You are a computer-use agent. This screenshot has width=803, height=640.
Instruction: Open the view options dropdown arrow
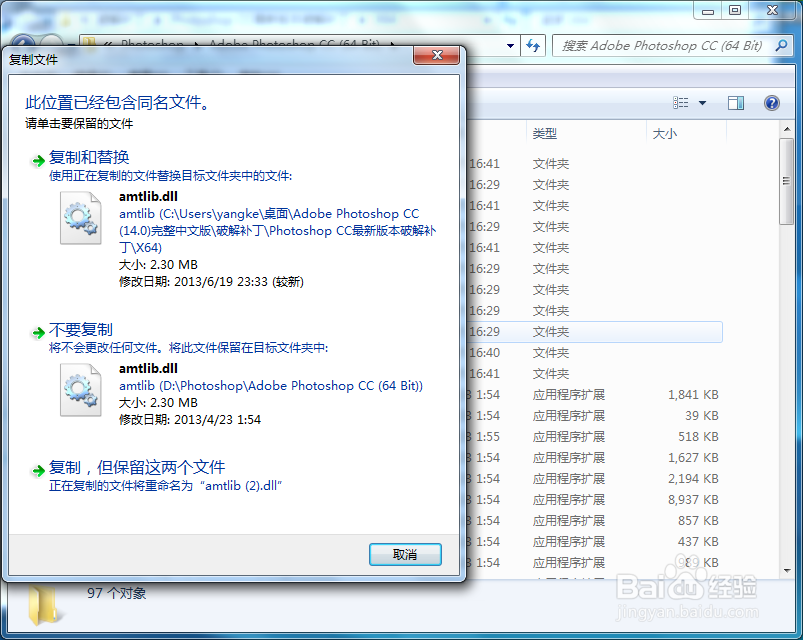(x=702, y=102)
